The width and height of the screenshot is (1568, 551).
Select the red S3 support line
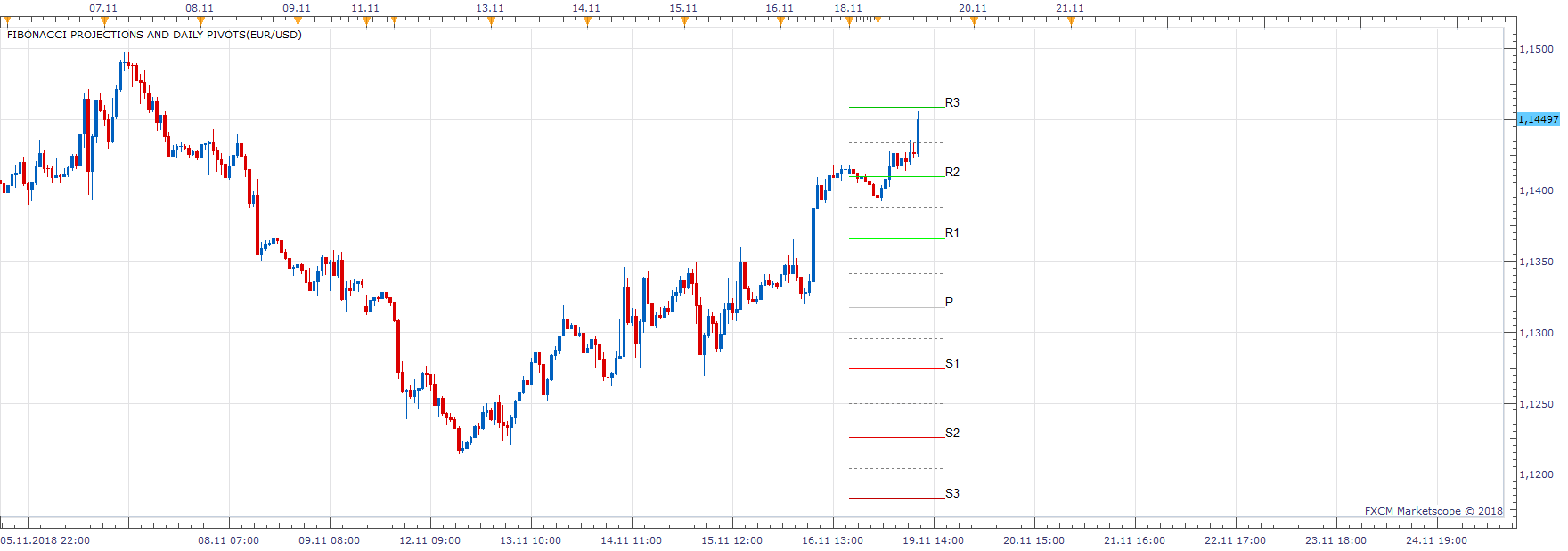point(896,498)
